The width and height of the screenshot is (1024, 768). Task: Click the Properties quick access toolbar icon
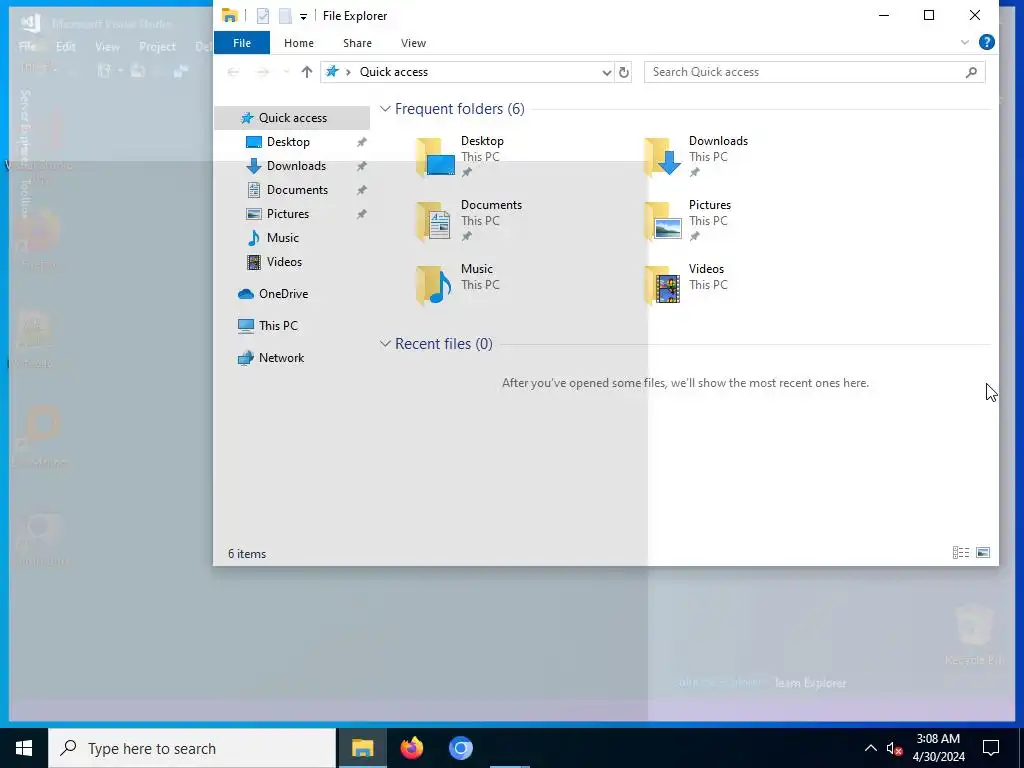coord(263,16)
